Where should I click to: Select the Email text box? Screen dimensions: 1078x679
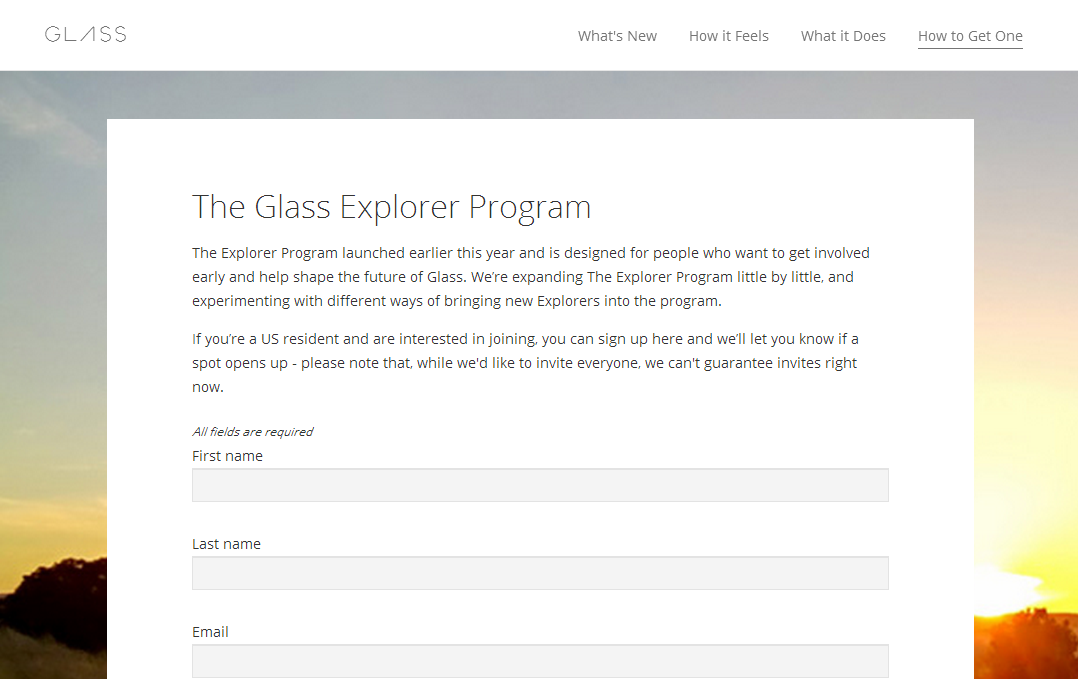(x=540, y=661)
